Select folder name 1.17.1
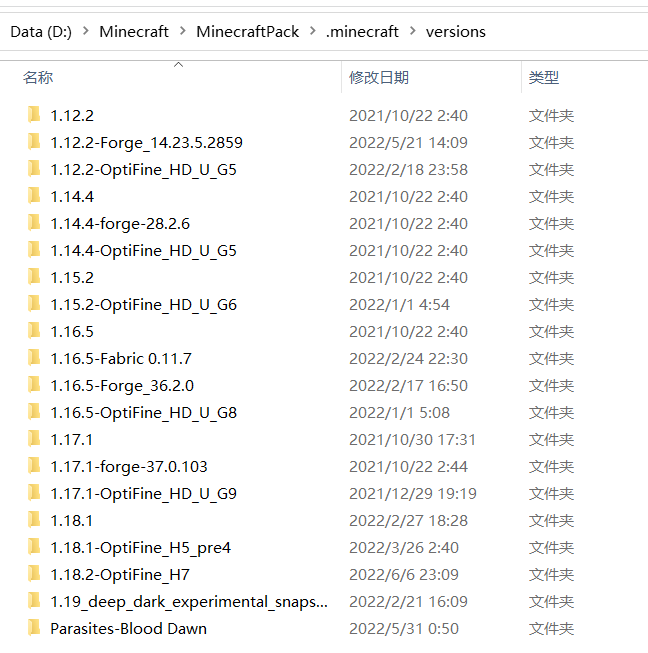 pos(71,439)
